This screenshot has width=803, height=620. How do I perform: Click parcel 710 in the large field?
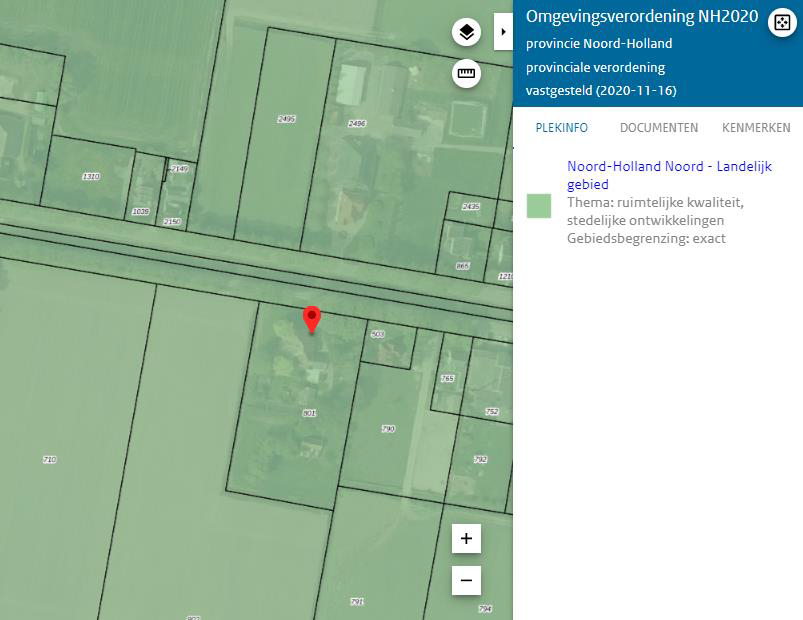(50, 459)
